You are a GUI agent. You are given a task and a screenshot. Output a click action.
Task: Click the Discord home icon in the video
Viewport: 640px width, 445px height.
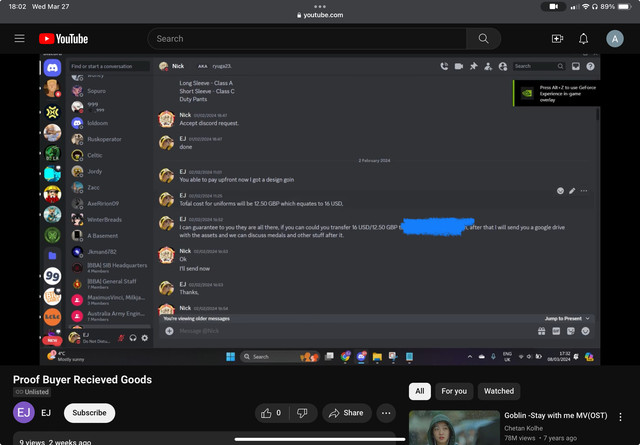point(53,68)
